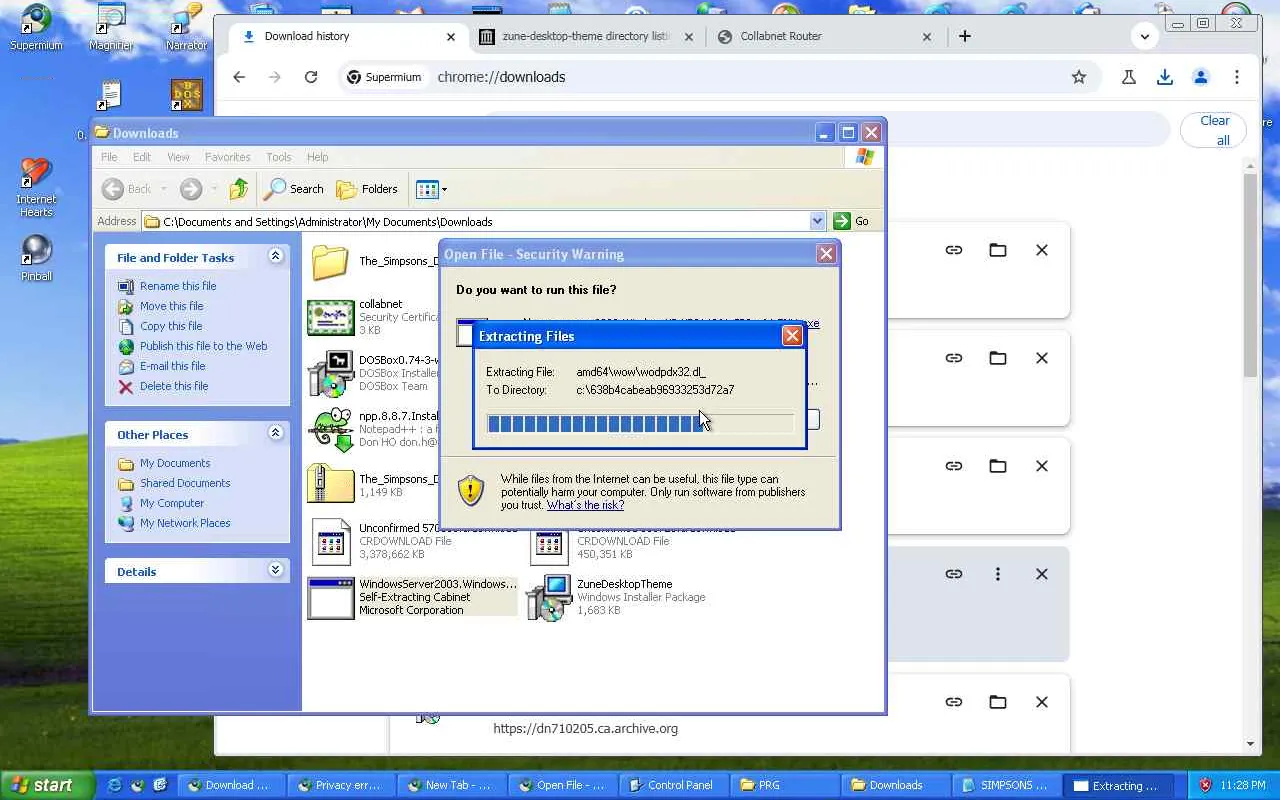Collapse the Other Places panel
Screen dimensions: 1280x800
275,433
